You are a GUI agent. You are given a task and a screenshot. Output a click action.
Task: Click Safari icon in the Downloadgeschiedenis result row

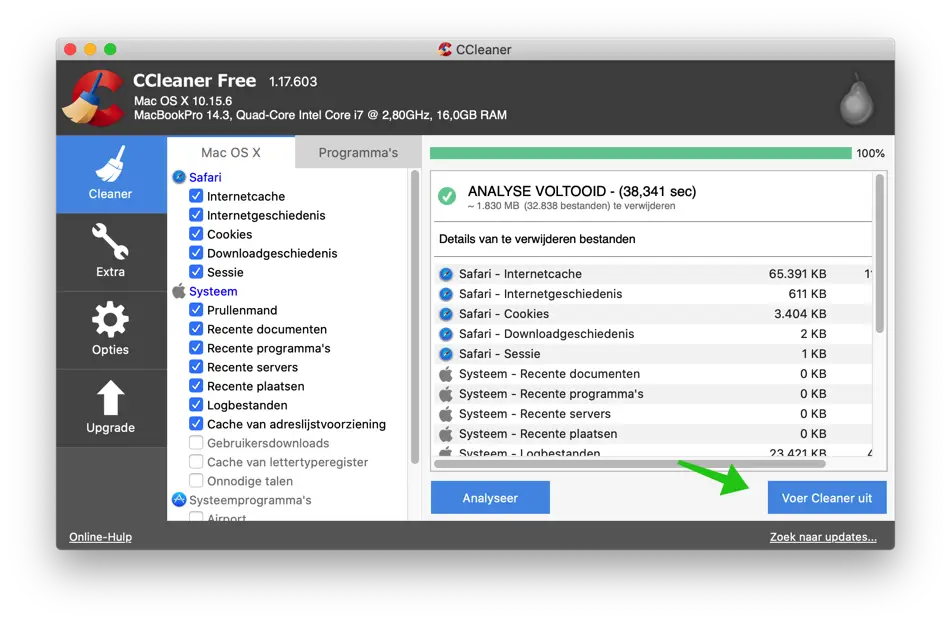coord(446,334)
